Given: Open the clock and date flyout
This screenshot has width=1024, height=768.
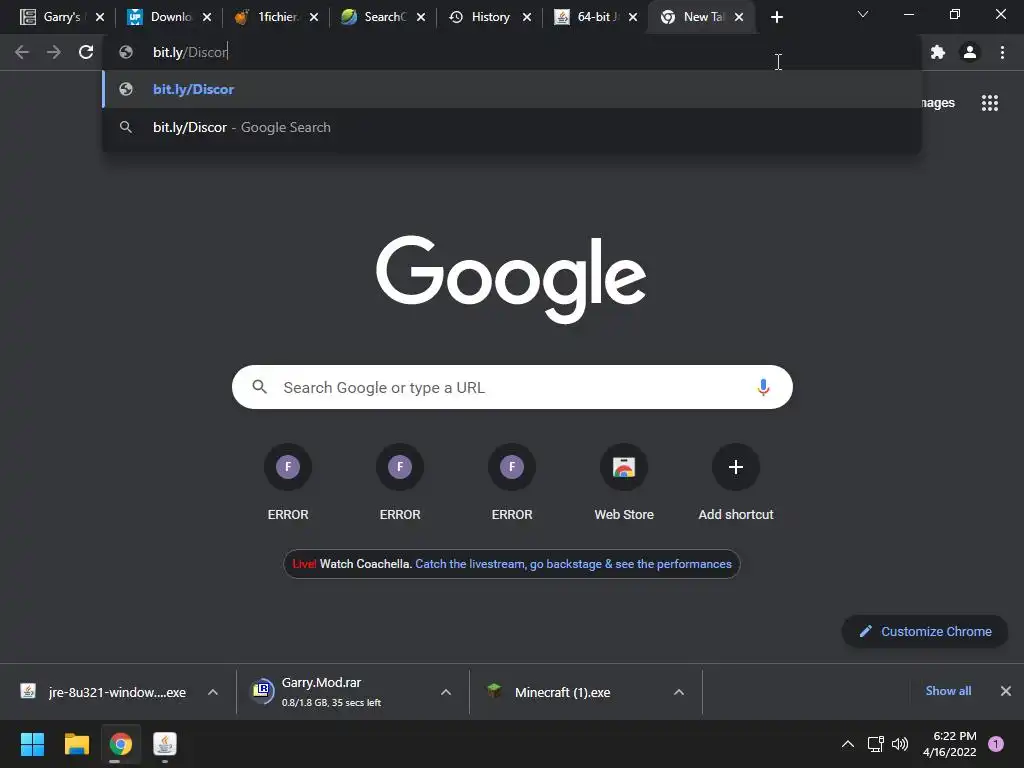Looking at the screenshot, I should click(949, 744).
